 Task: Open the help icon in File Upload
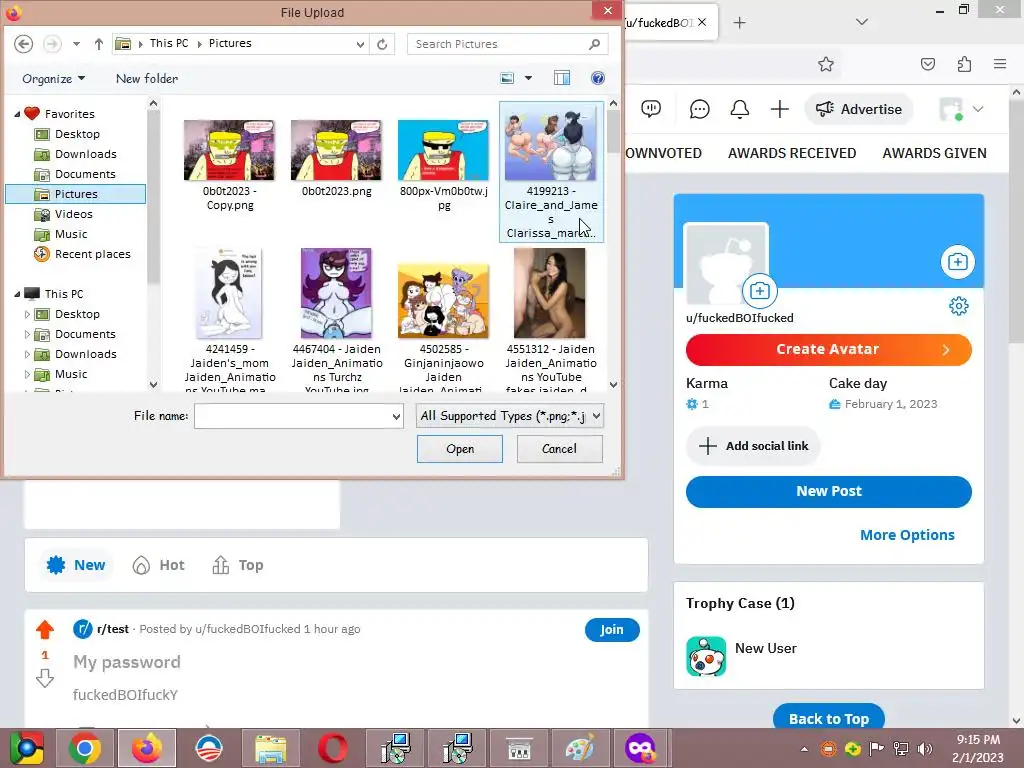tap(597, 78)
